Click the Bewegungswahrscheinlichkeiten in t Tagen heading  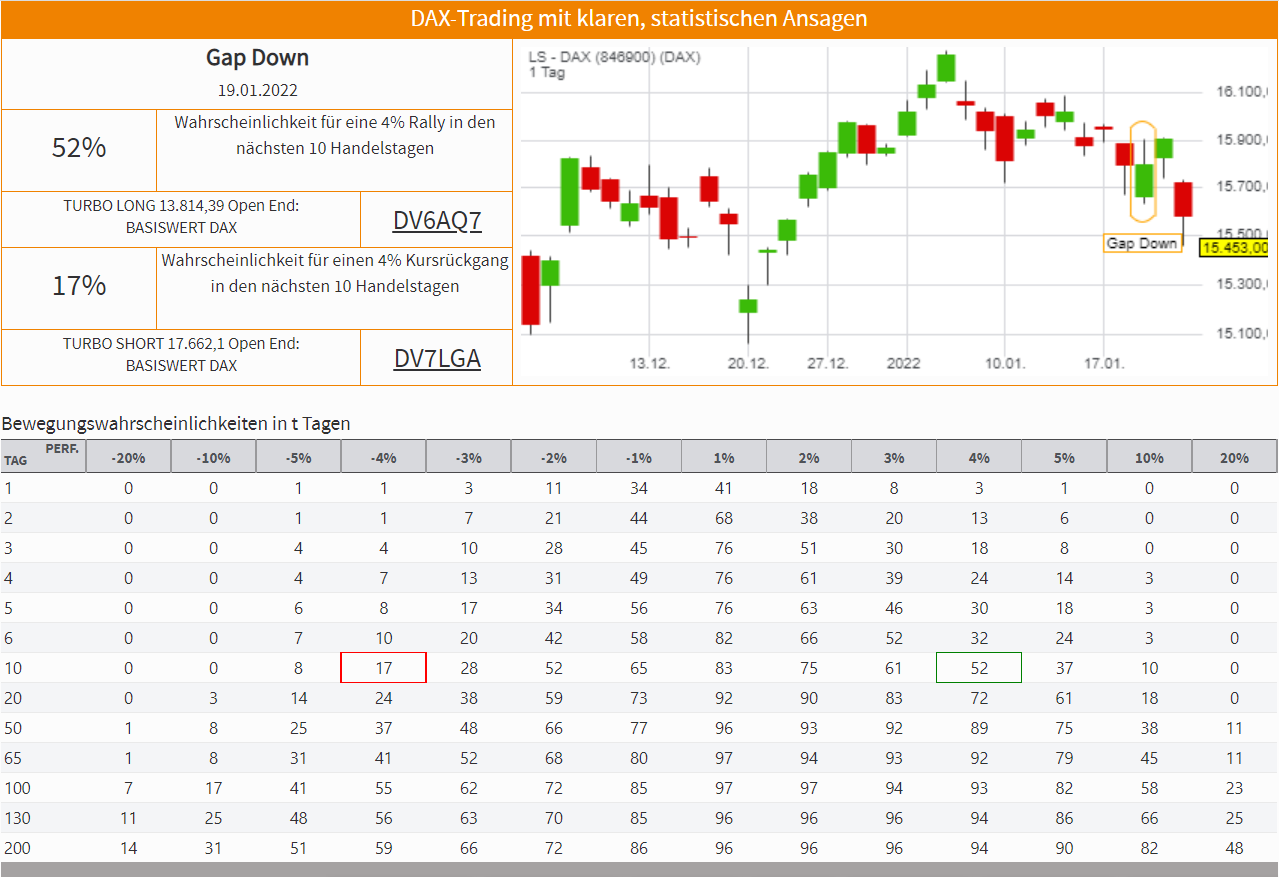tap(176, 423)
